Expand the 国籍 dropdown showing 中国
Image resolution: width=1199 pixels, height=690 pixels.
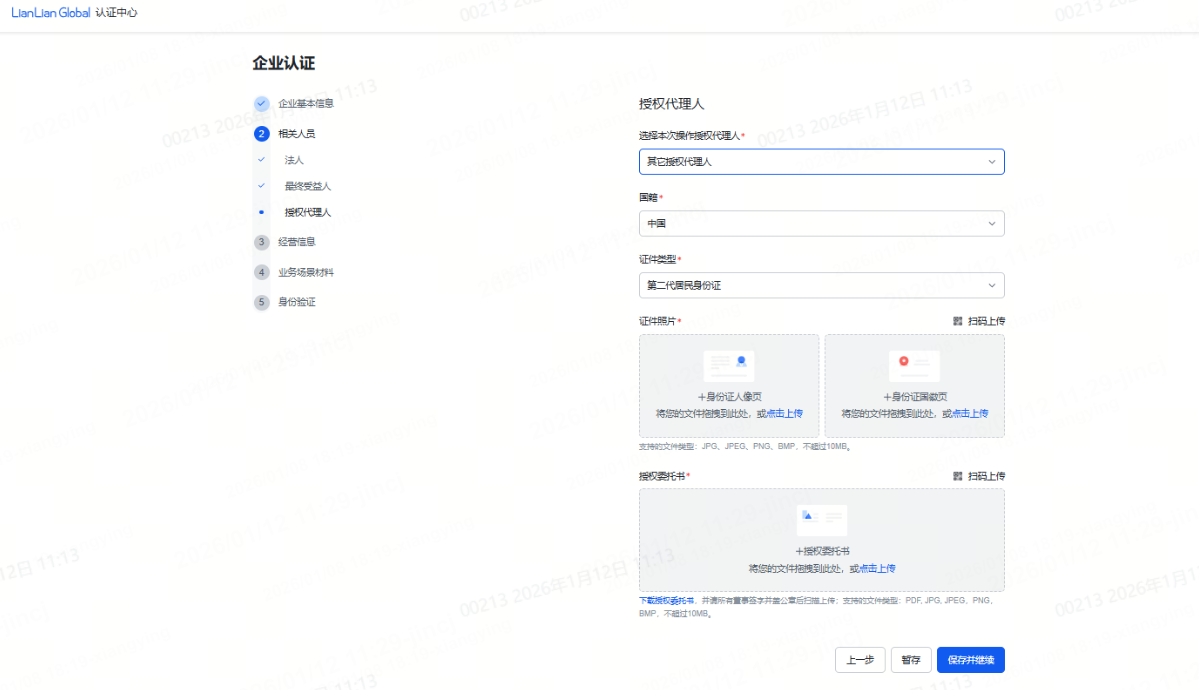821,224
